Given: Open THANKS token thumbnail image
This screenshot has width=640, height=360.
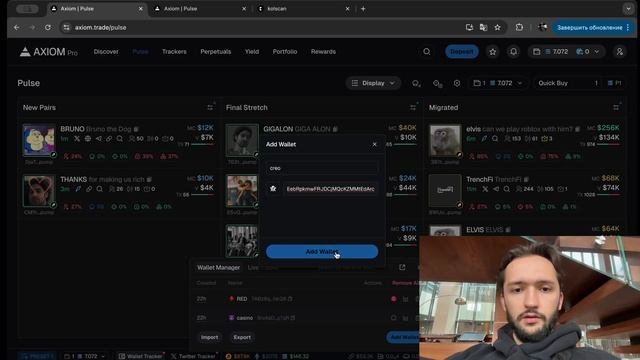Looking at the screenshot, I should click(39, 191).
